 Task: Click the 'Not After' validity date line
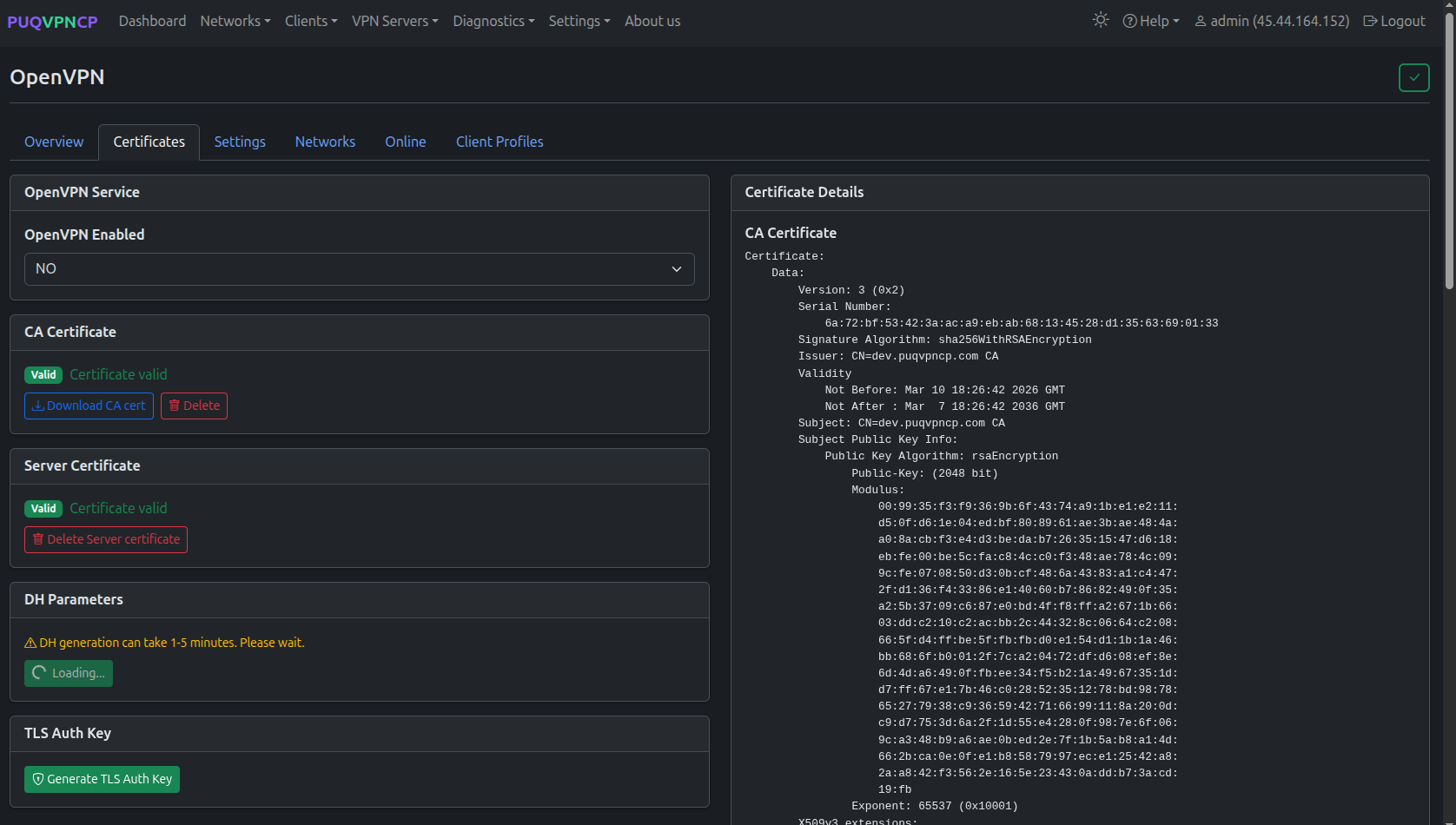945,406
